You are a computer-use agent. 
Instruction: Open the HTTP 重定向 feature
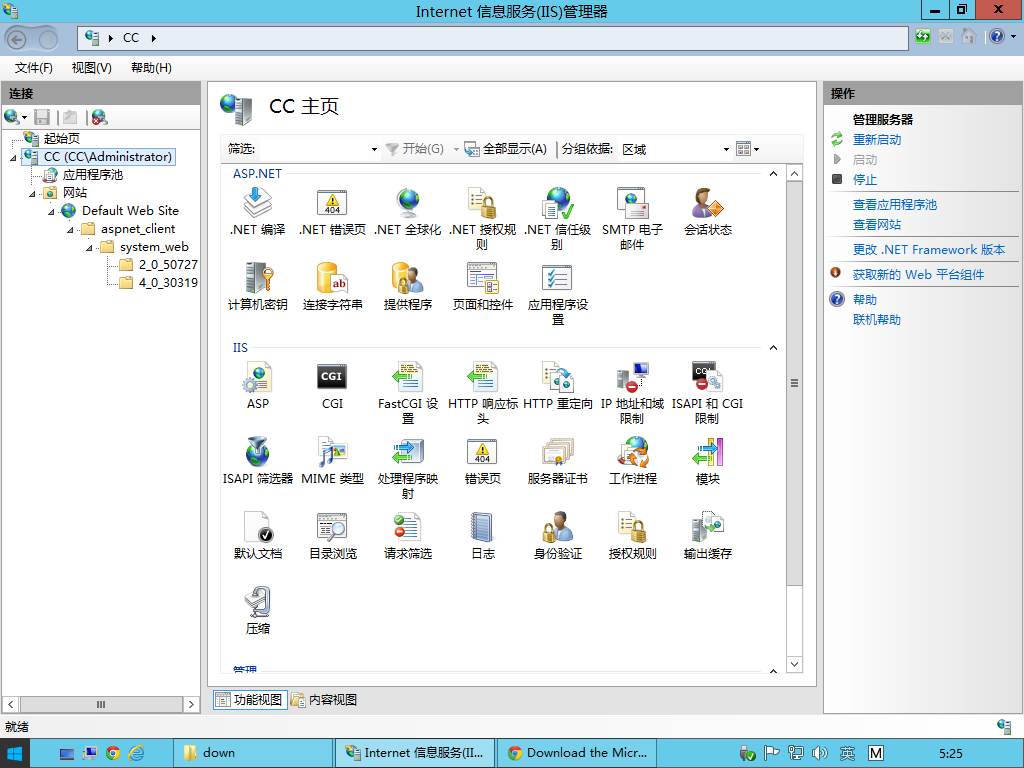tap(558, 386)
